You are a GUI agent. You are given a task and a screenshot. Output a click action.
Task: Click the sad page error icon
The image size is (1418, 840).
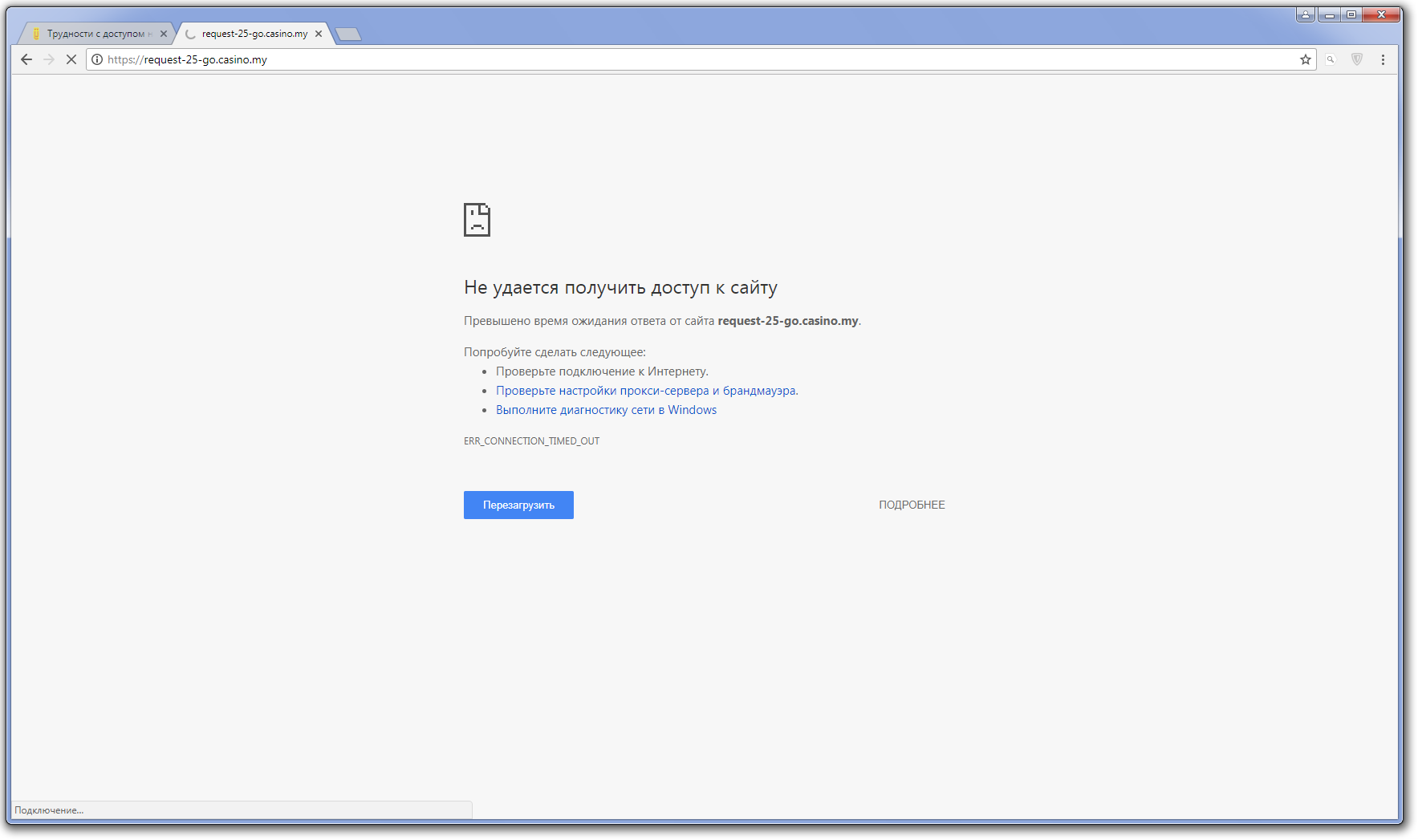click(477, 220)
